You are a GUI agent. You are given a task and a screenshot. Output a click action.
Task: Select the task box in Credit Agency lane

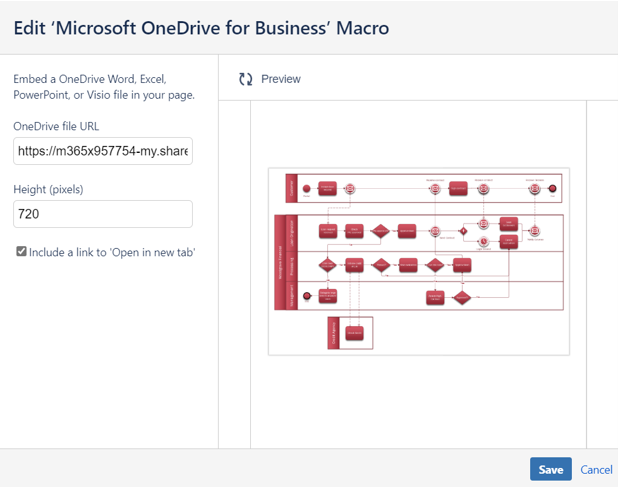coord(354,333)
